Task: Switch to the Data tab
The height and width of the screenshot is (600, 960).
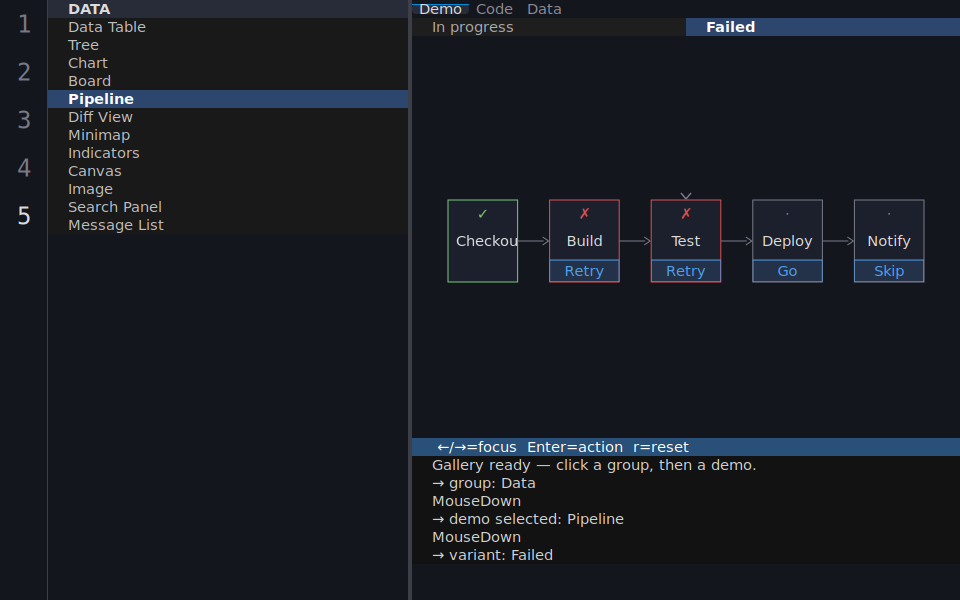Action: pos(544,9)
